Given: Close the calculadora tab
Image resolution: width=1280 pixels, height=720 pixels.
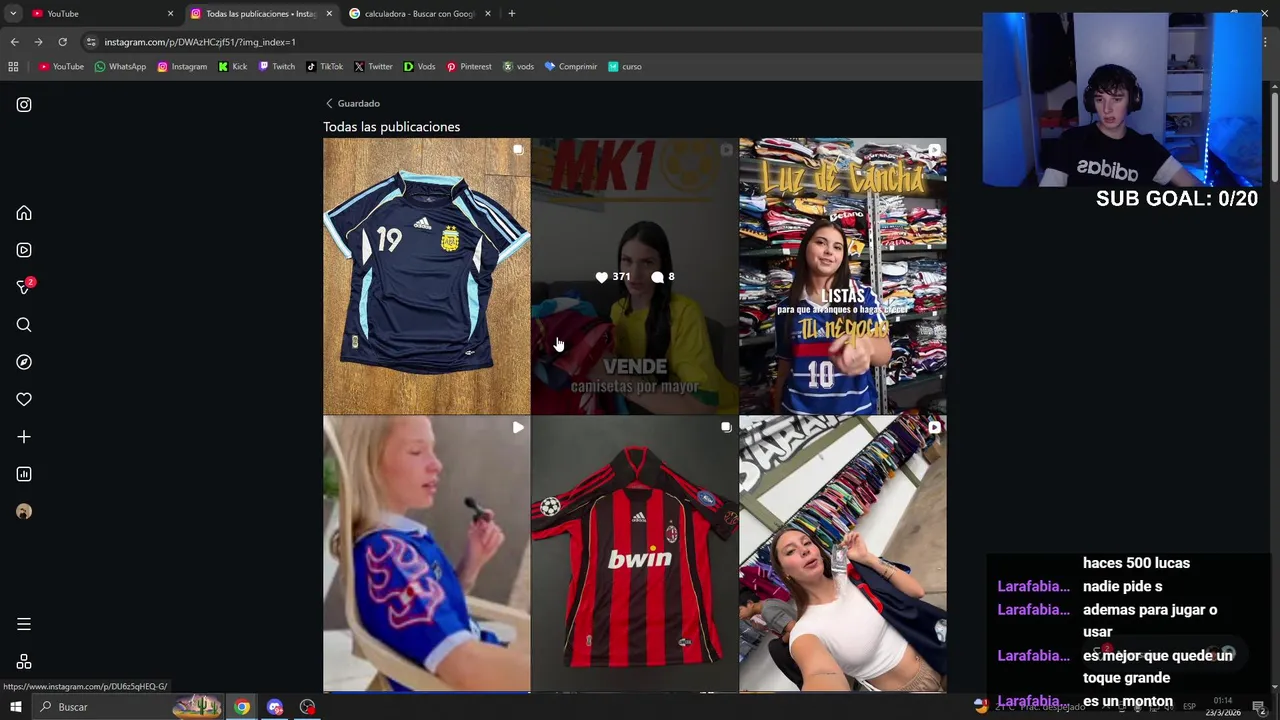Looking at the screenshot, I should pyautogui.click(x=488, y=13).
